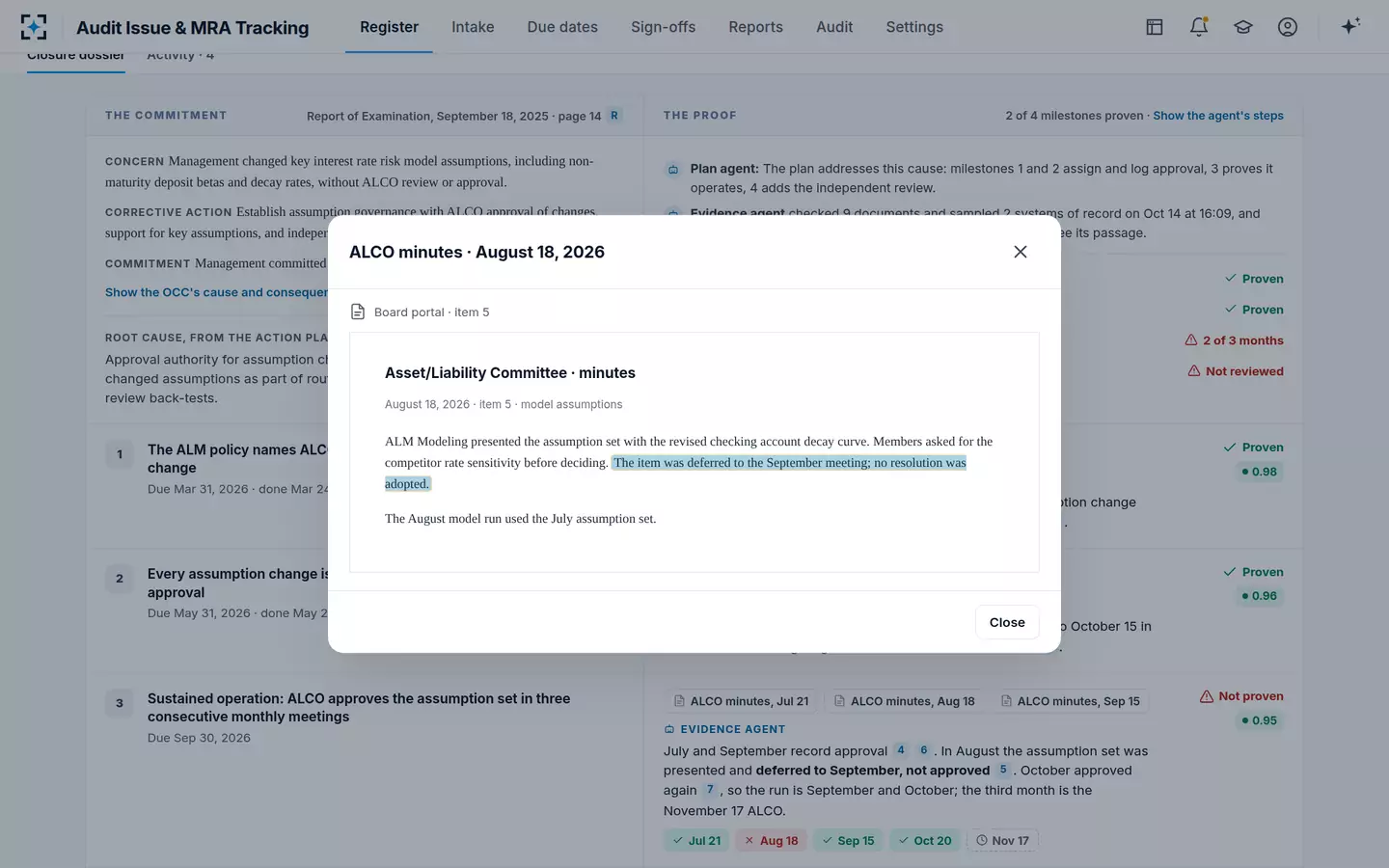The width and height of the screenshot is (1389, 868).
Task: Select the Sep 15 month chip
Action: point(848,840)
